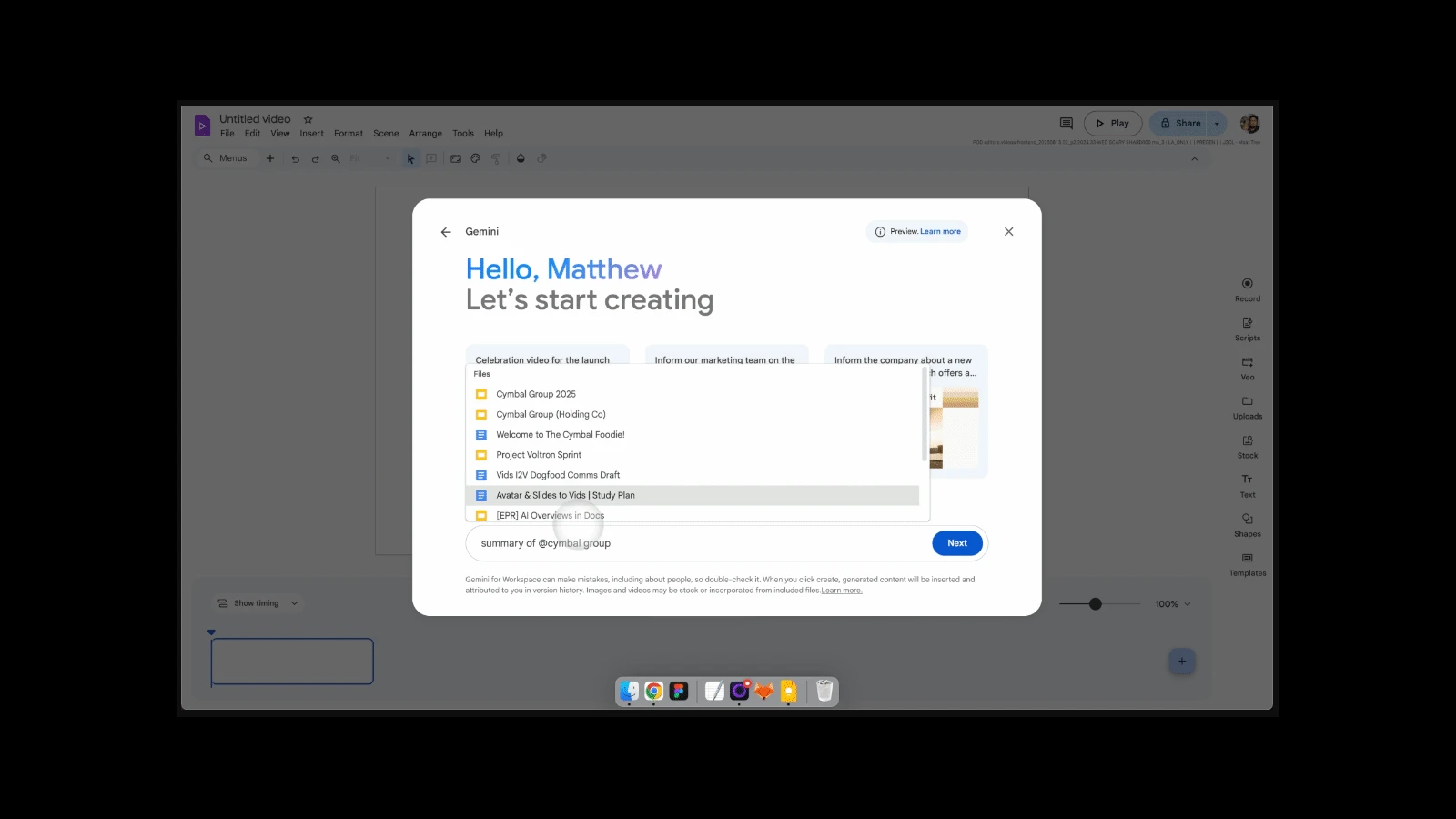Image resolution: width=1456 pixels, height=819 pixels.
Task: Open the Text panel
Action: coord(1248,486)
